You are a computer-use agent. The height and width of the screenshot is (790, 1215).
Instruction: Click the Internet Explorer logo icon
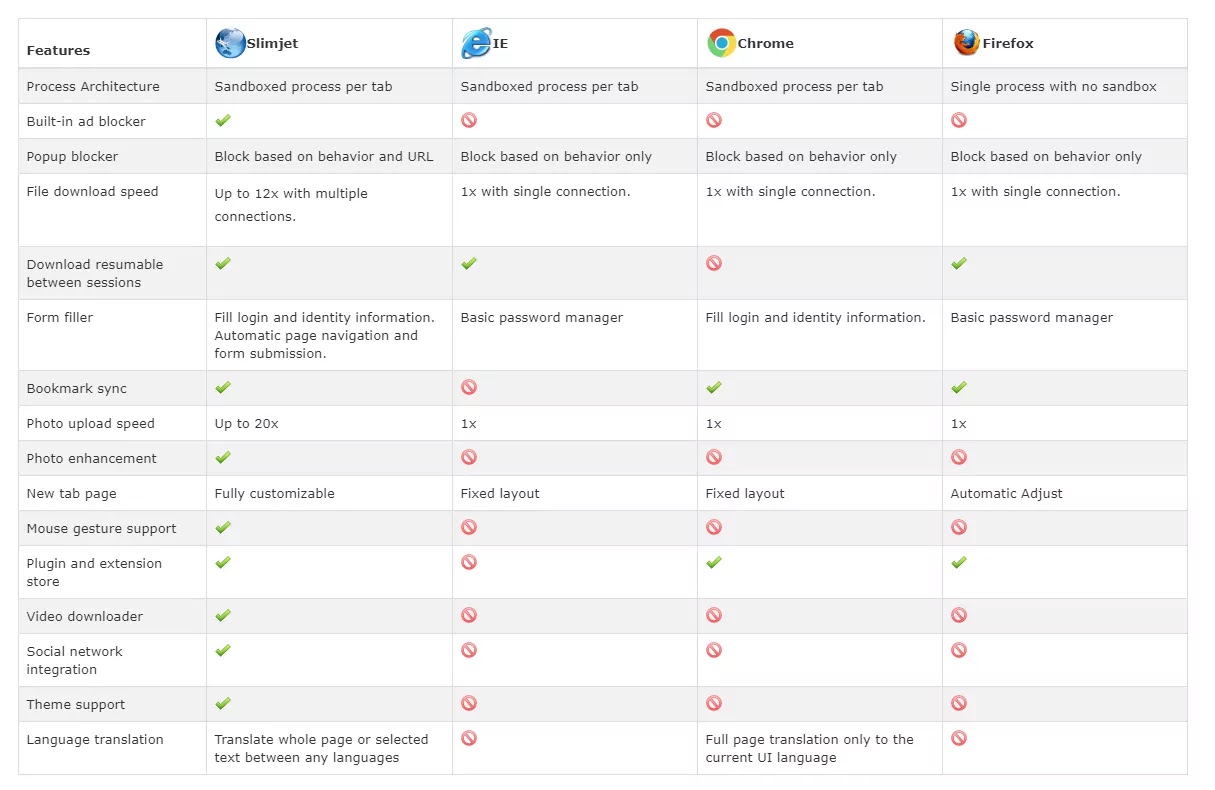coord(476,43)
